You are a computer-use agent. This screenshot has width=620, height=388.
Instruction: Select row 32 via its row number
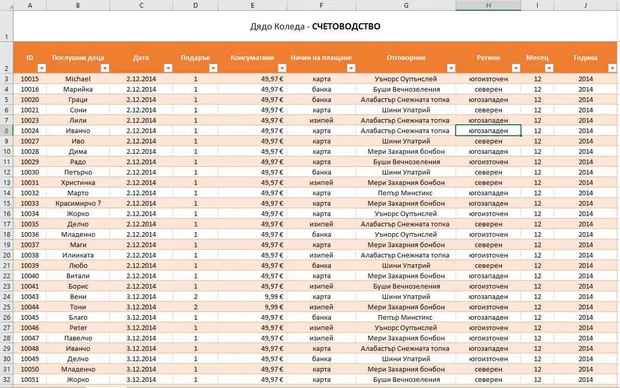[7, 379]
